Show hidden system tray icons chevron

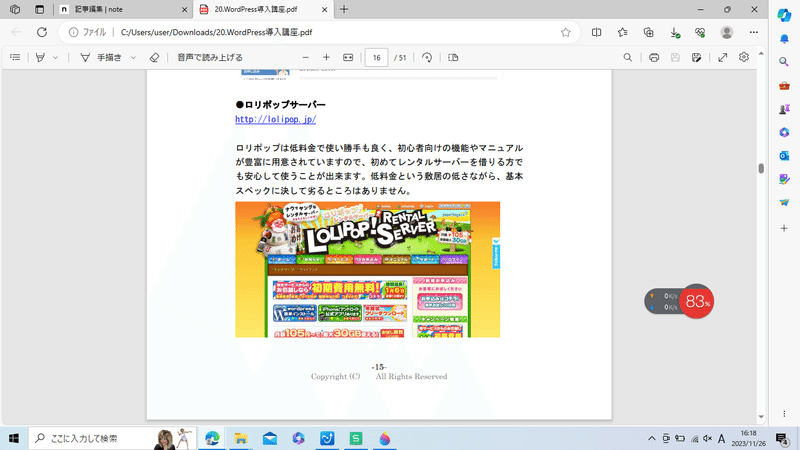coord(652,438)
